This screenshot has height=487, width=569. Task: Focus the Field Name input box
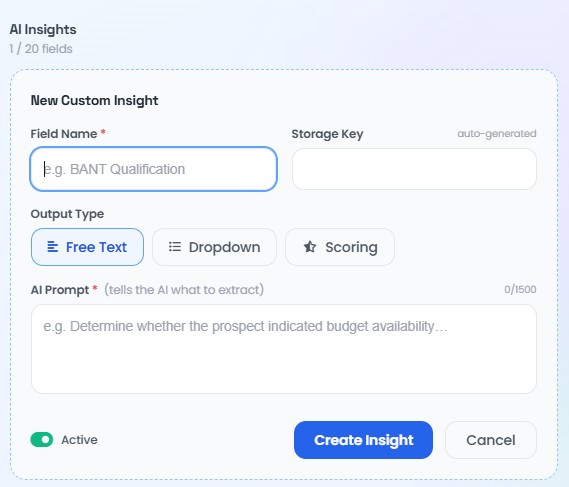click(153, 169)
